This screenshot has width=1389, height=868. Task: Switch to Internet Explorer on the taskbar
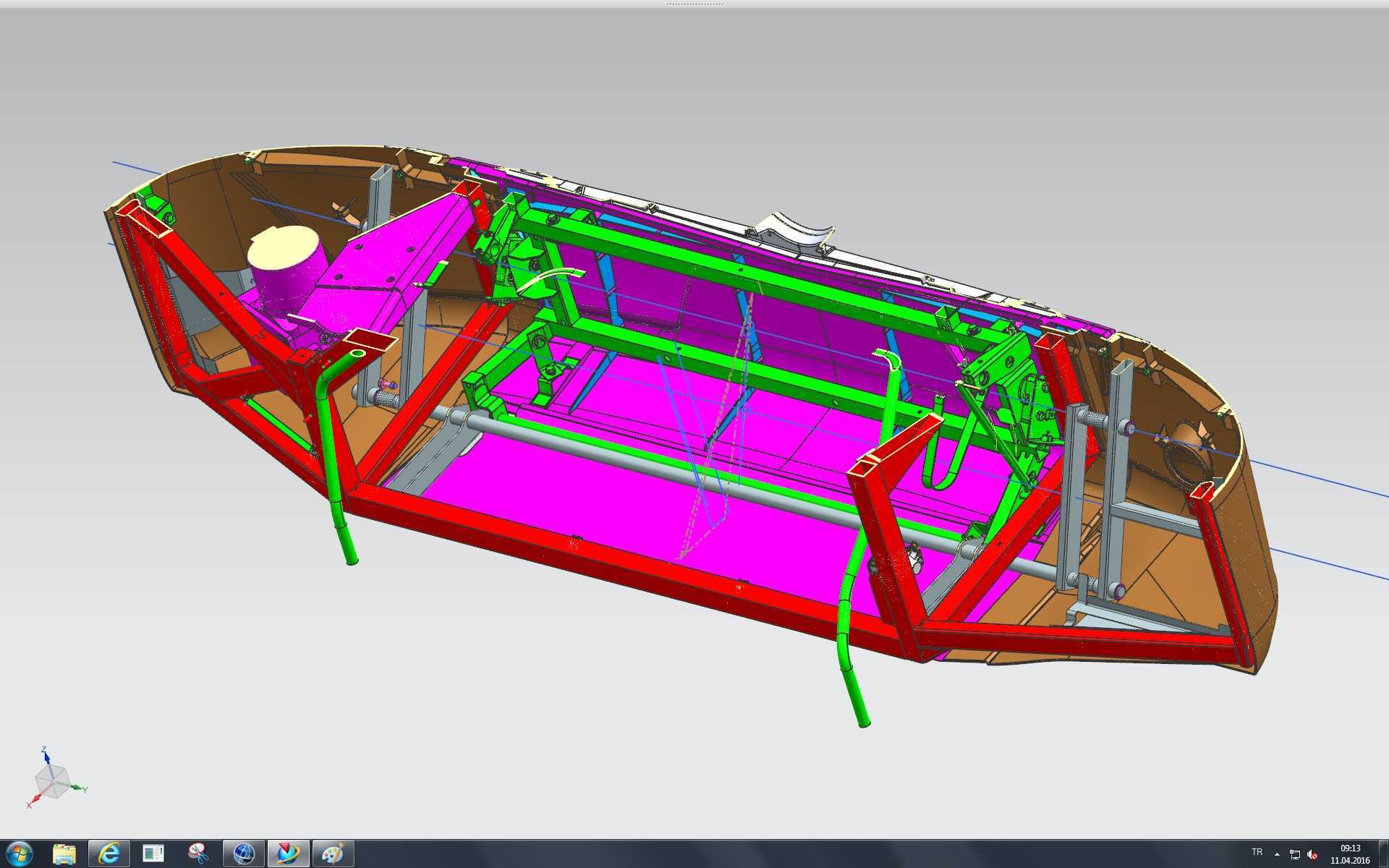click(109, 854)
